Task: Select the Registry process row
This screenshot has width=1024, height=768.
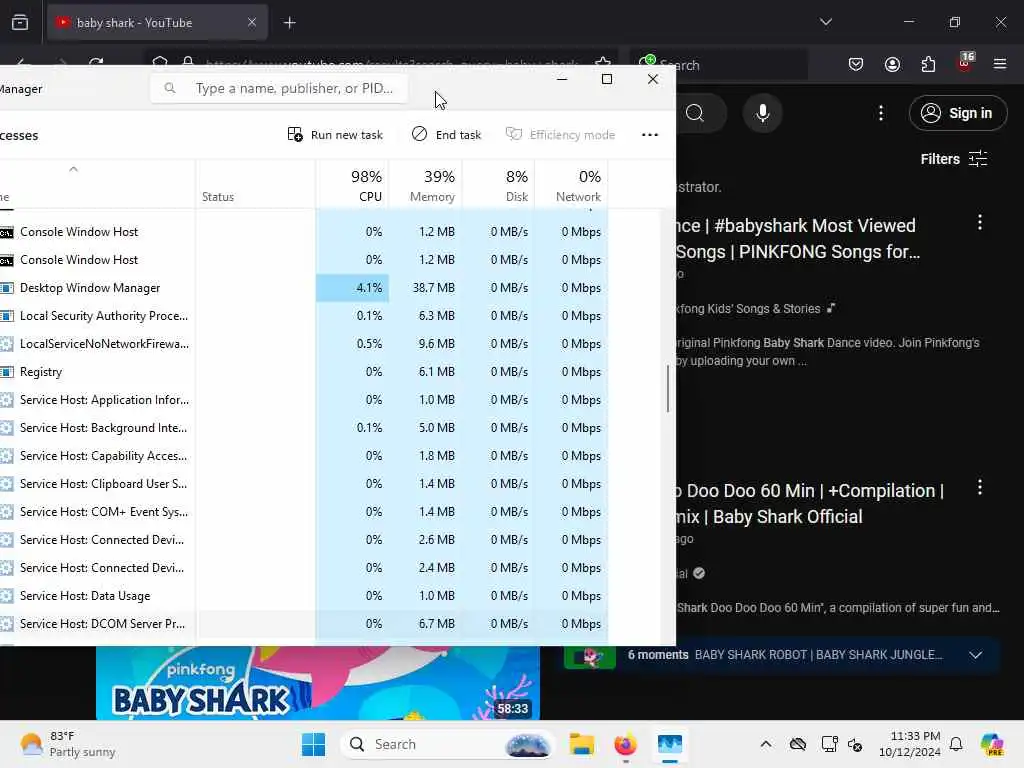Action: click(x=304, y=372)
